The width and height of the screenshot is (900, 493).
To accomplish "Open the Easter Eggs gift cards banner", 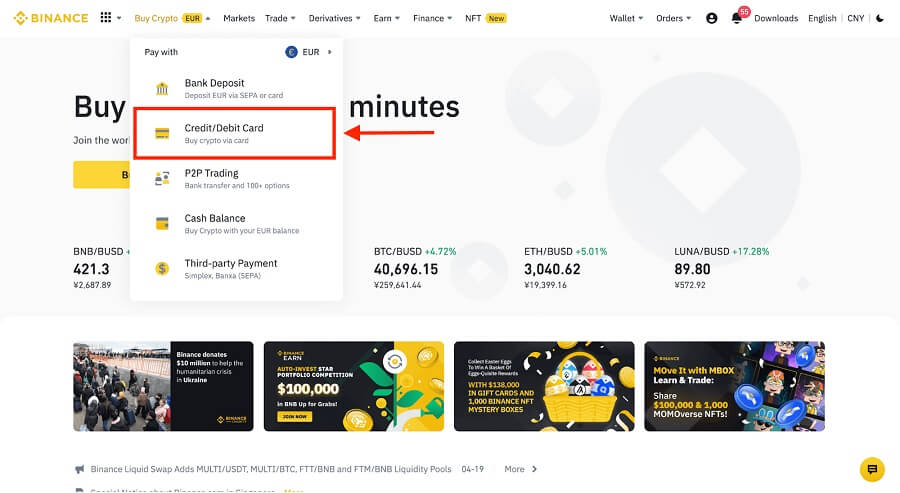I will tap(544, 386).
